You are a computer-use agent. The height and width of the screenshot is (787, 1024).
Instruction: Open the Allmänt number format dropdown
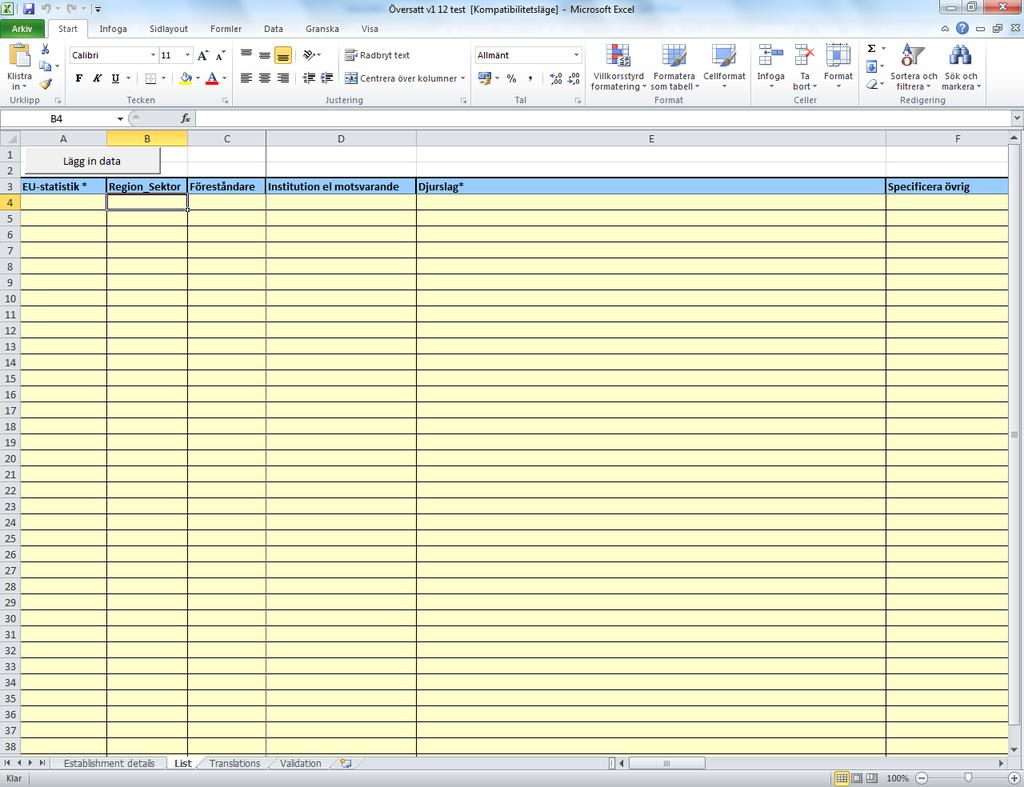(576, 56)
